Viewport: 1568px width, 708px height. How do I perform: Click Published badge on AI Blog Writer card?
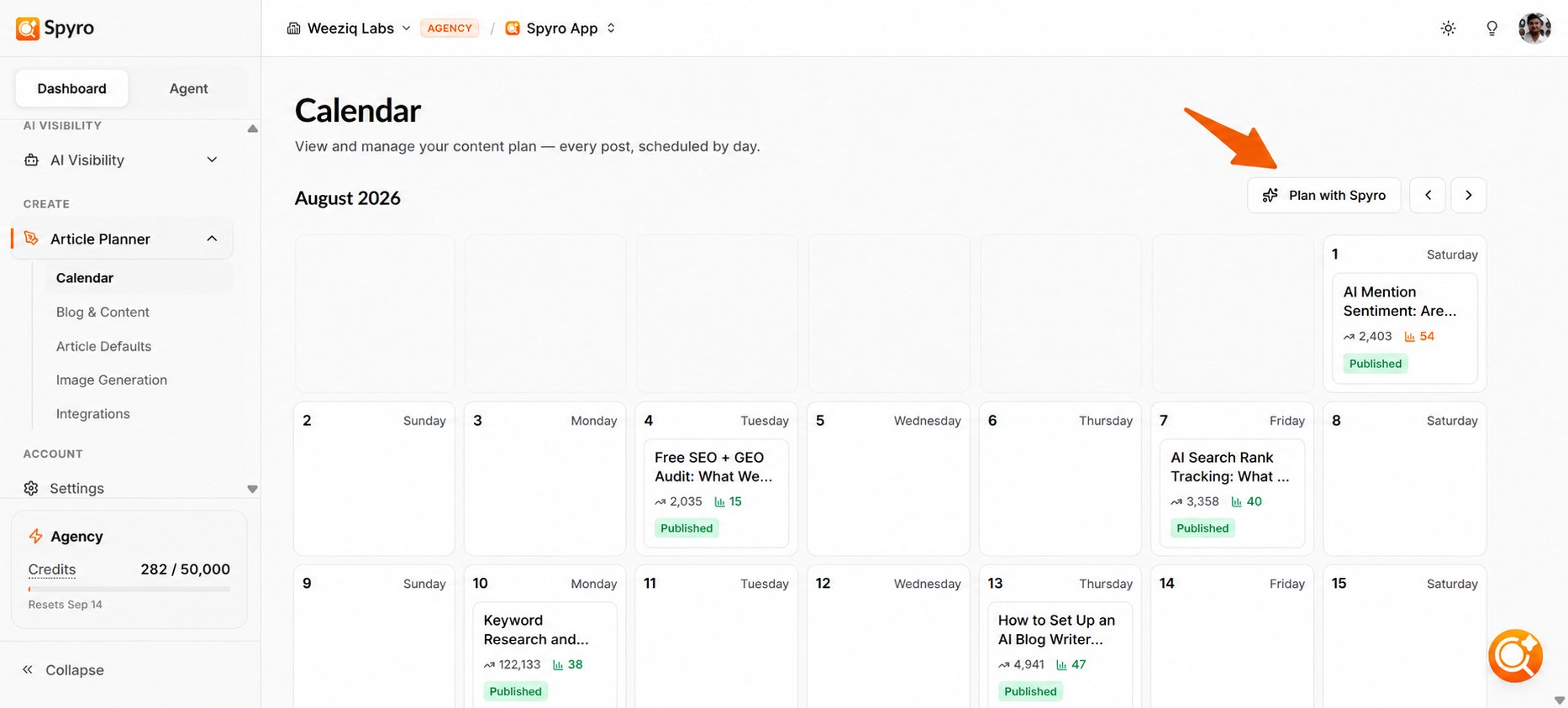coord(1030,691)
